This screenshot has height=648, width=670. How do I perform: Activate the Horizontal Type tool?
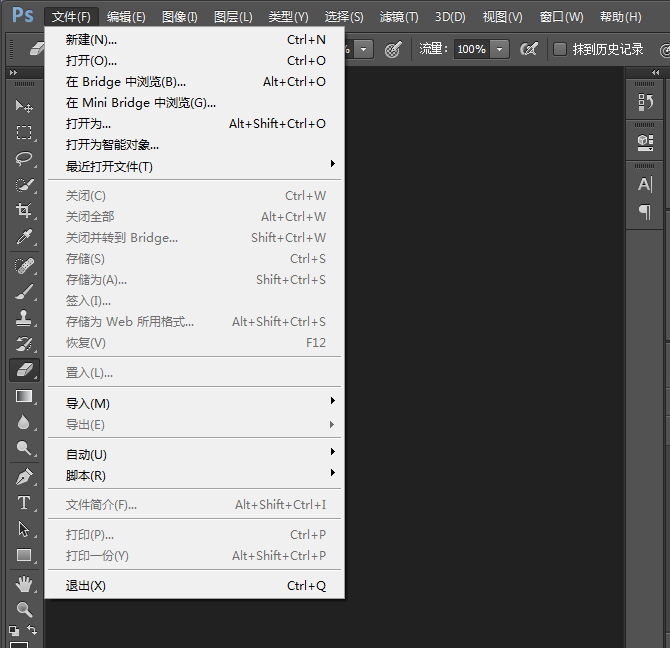24,503
